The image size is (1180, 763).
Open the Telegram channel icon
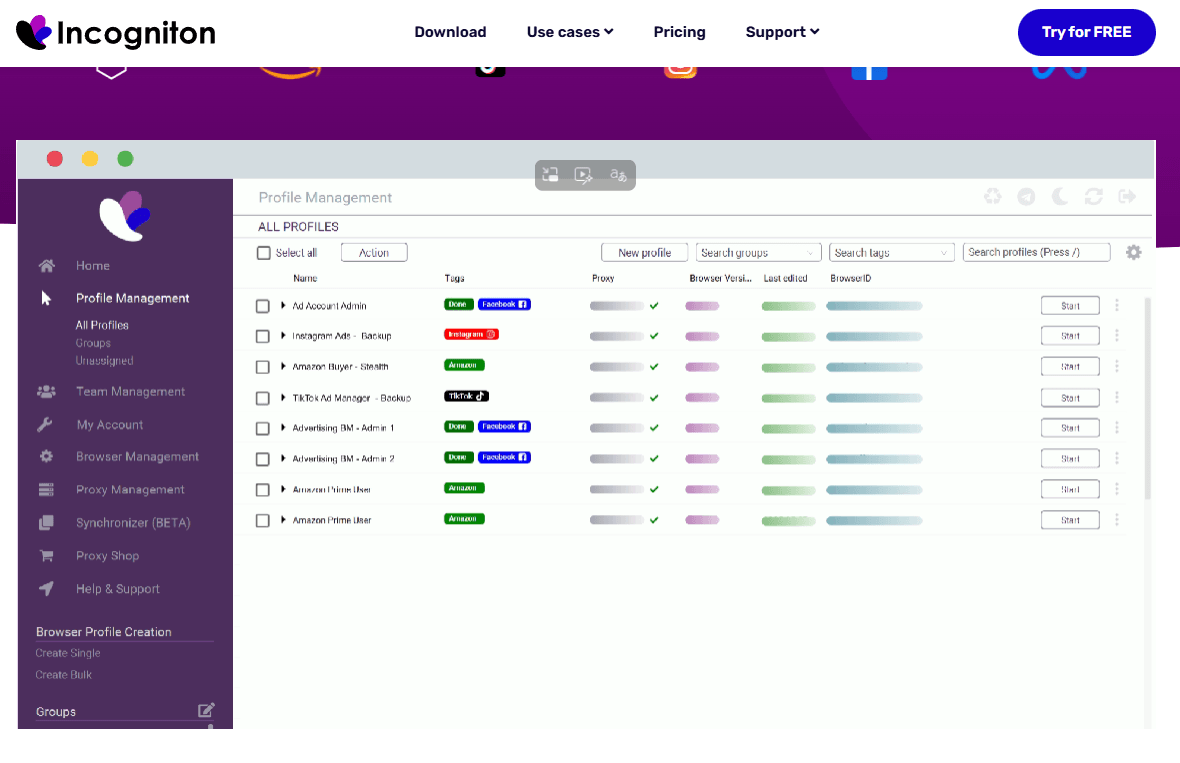[x=1026, y=197]
